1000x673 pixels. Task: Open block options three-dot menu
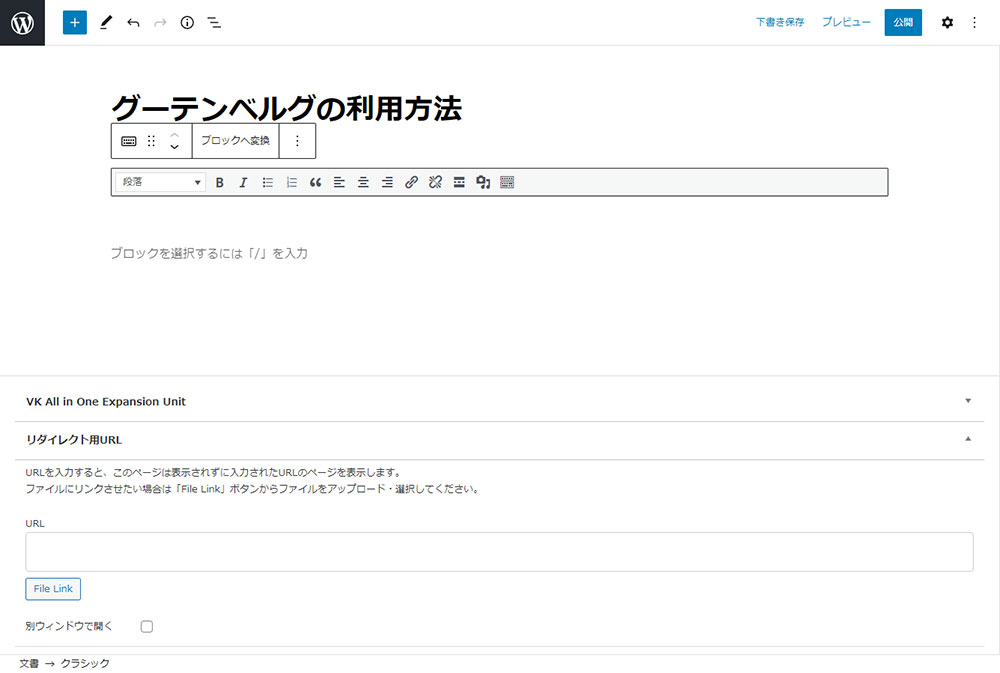297,141
